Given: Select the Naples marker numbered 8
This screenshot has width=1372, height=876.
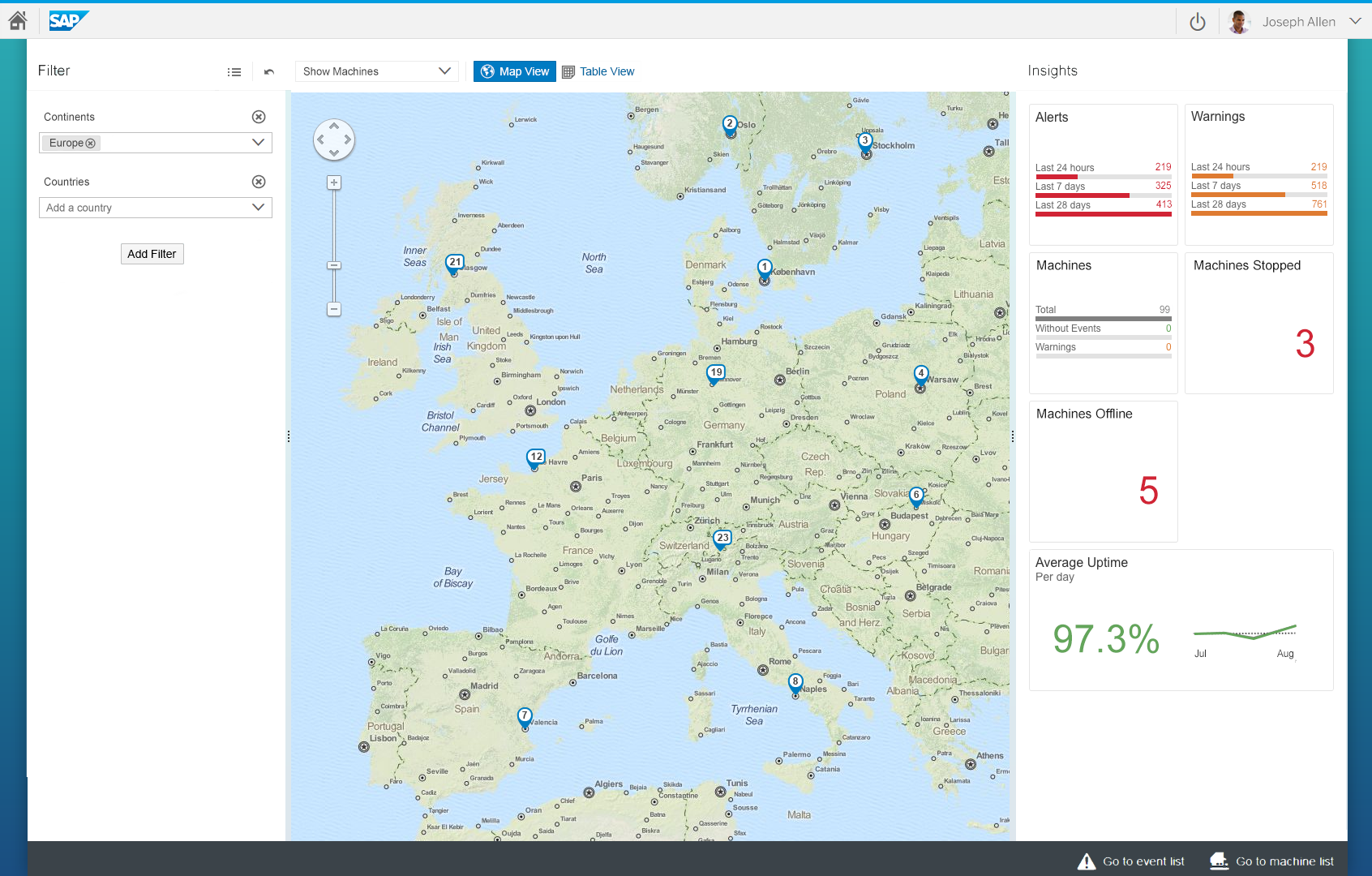Looking at the screenshot, I should coord(795,683).
